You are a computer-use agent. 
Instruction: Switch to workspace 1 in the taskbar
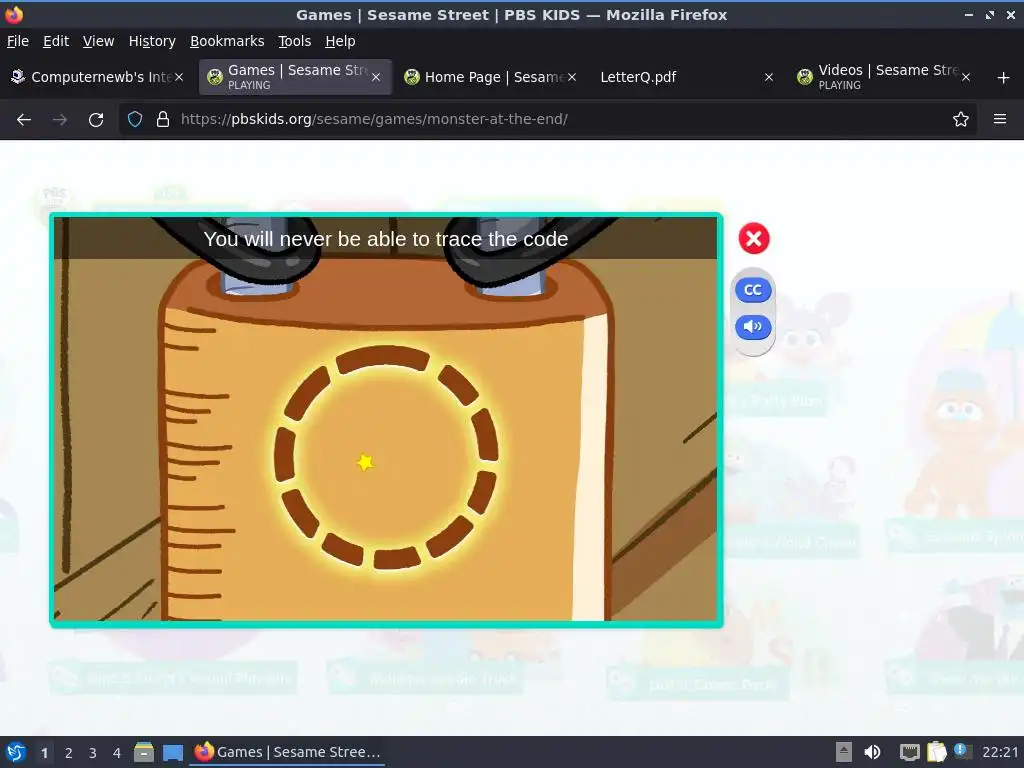click(44, 753)
